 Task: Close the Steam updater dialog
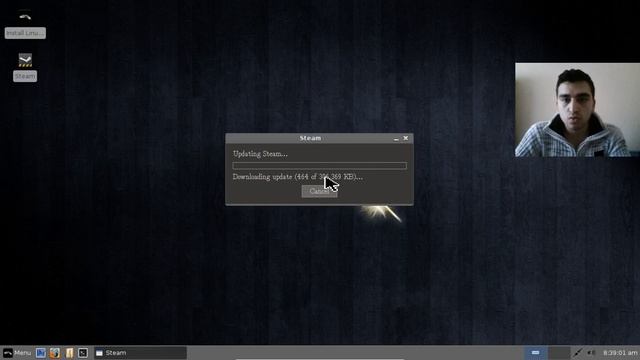405,138
